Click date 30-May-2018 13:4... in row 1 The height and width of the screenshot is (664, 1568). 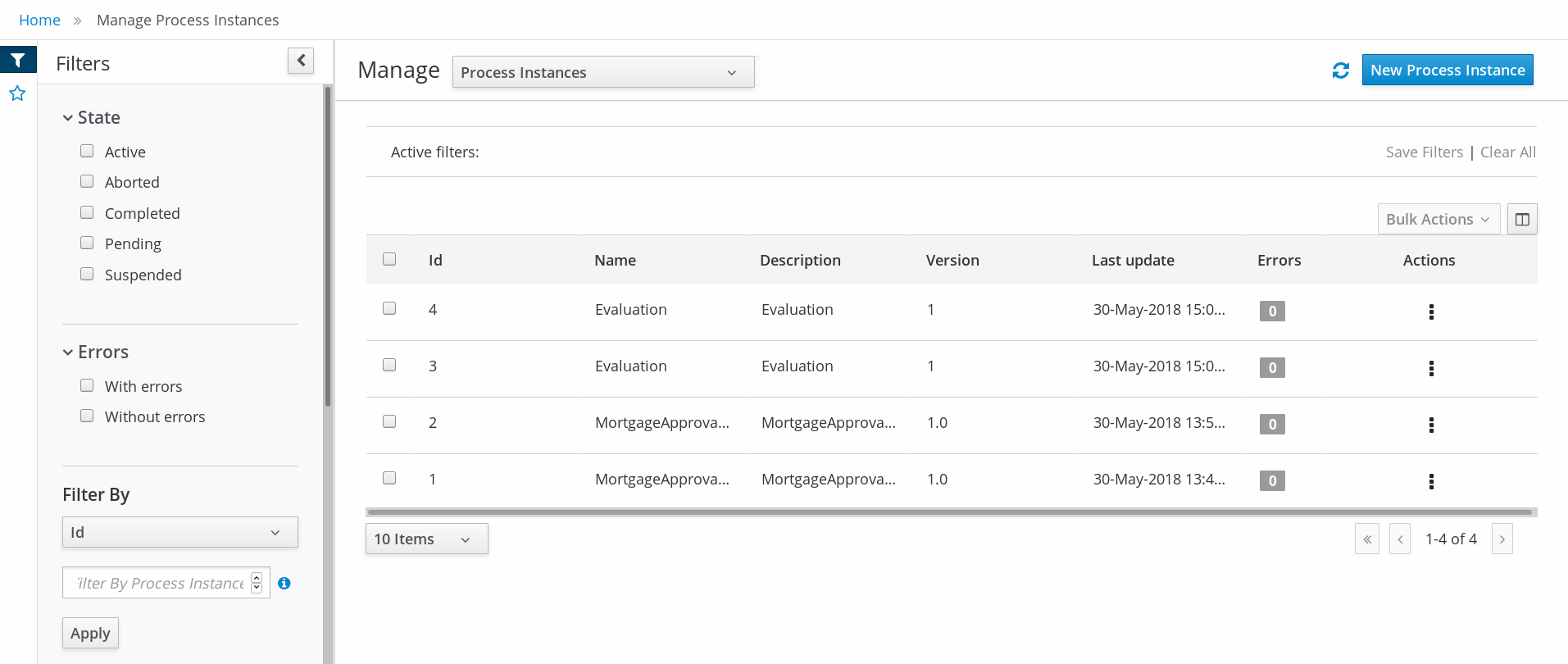(x=1159, y=480)
